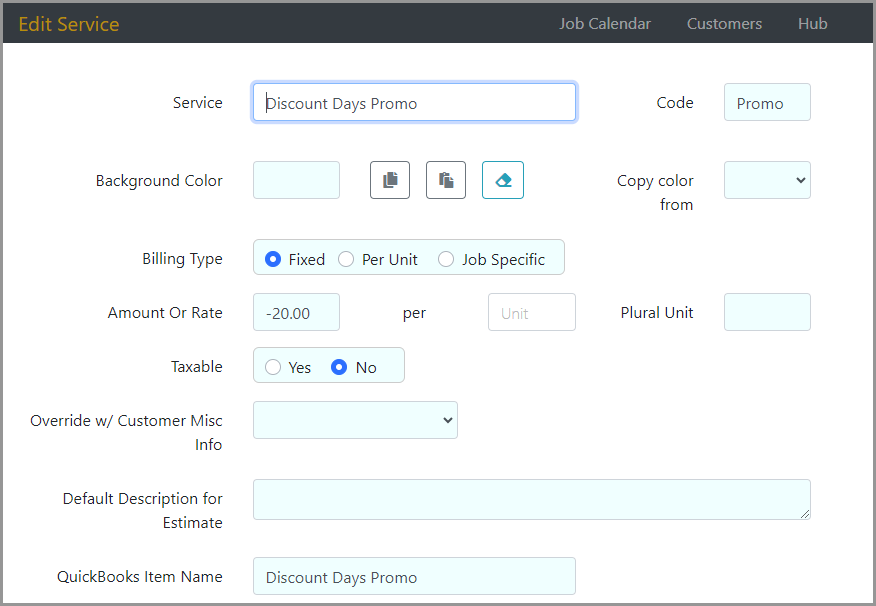Click the copy color icon button

[390, 180]
